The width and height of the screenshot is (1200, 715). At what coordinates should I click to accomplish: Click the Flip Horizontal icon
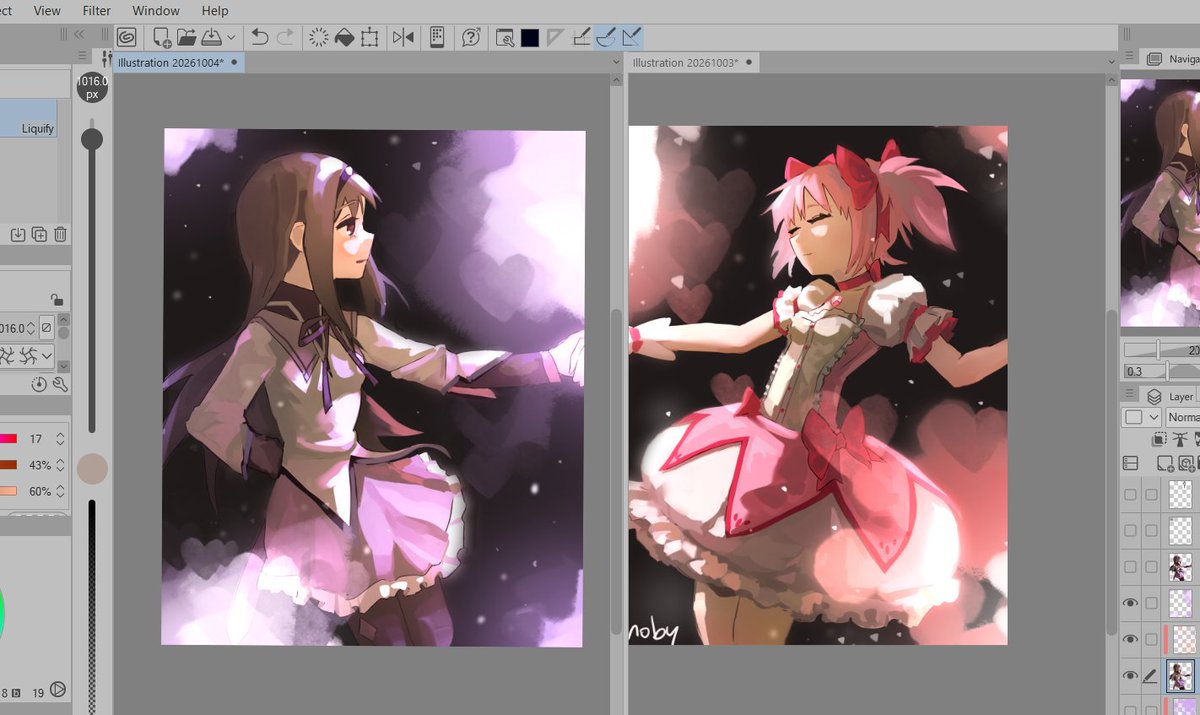[403, 37]
